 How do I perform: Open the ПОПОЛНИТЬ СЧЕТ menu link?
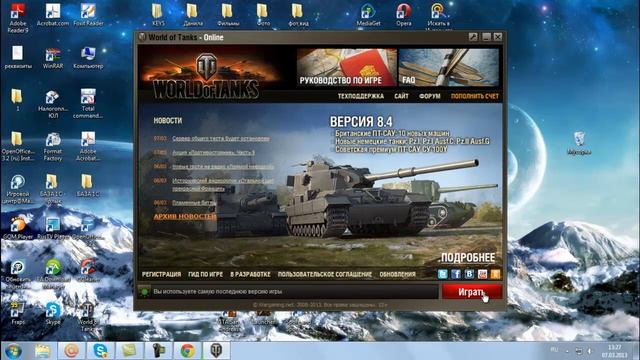click(x=475, y=96)
